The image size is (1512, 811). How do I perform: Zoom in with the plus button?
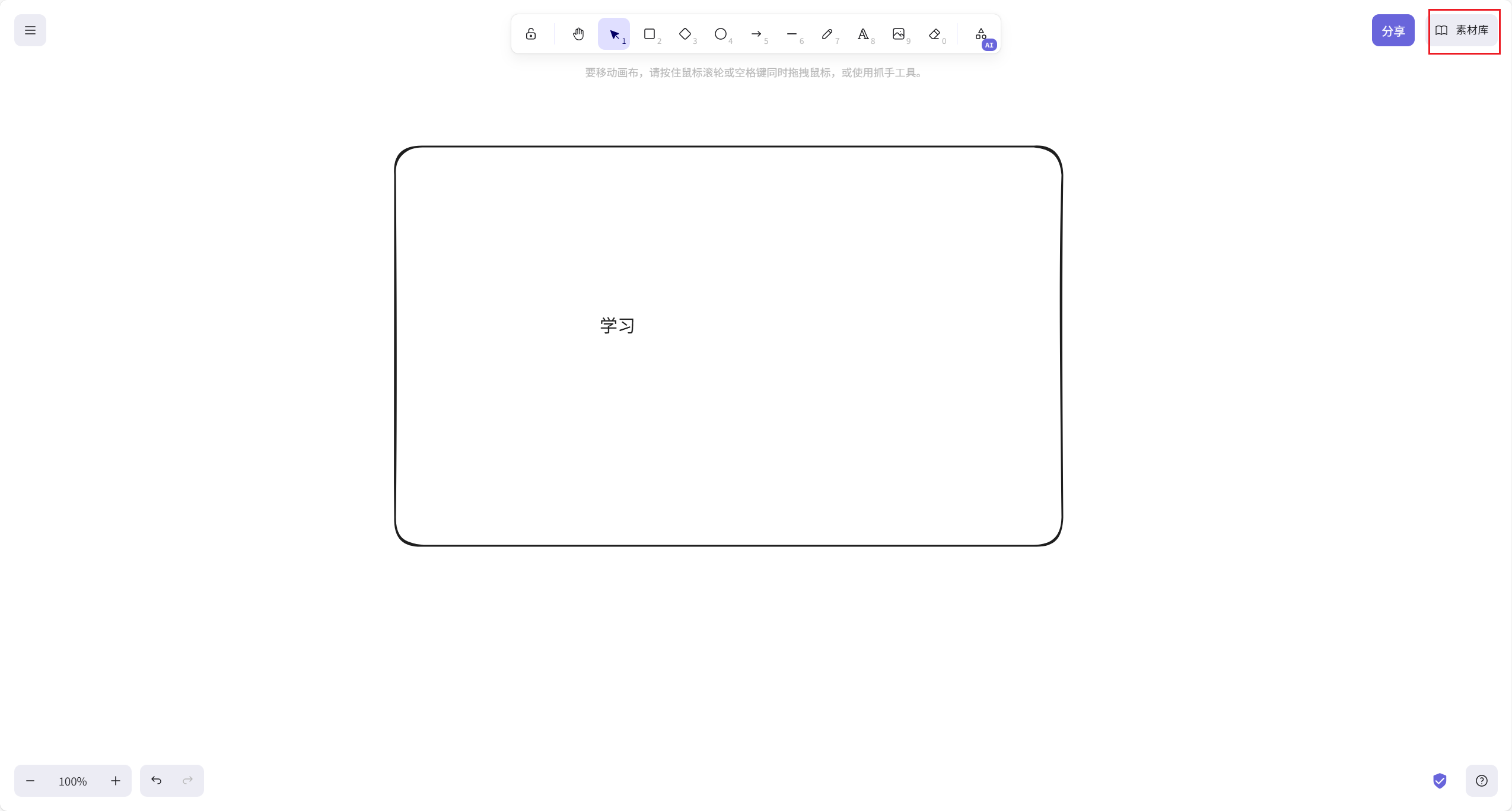[x=116, y=781]
